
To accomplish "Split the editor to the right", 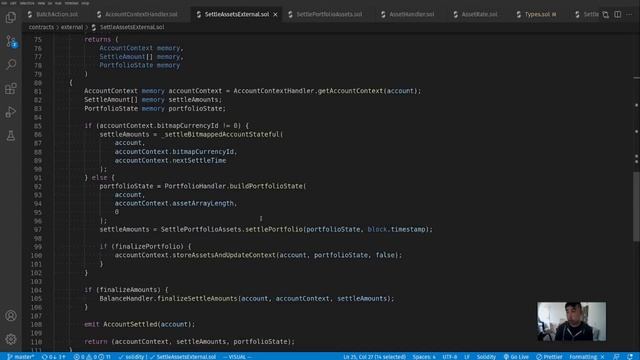I will [618, 14].
